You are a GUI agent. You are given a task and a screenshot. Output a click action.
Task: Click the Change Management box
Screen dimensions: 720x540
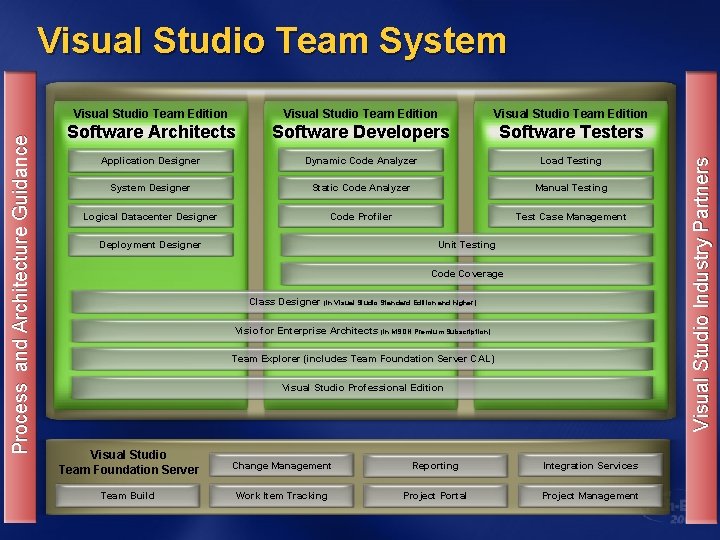point(281,466)
